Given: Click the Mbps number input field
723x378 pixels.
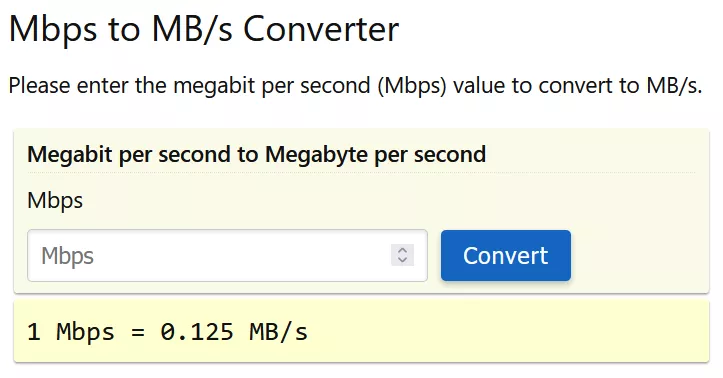Looking at the screenshot, I should pos(227,255).
